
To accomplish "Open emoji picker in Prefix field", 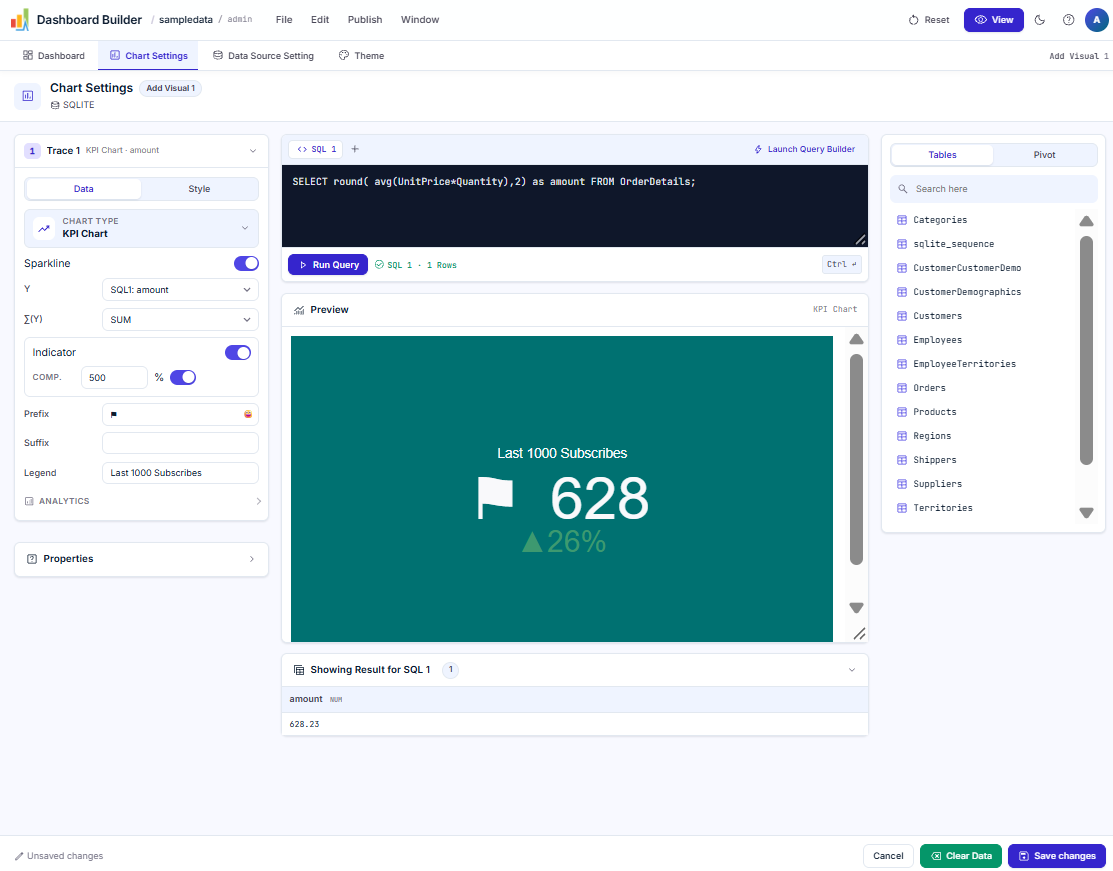I will click(x=248, y=414).
